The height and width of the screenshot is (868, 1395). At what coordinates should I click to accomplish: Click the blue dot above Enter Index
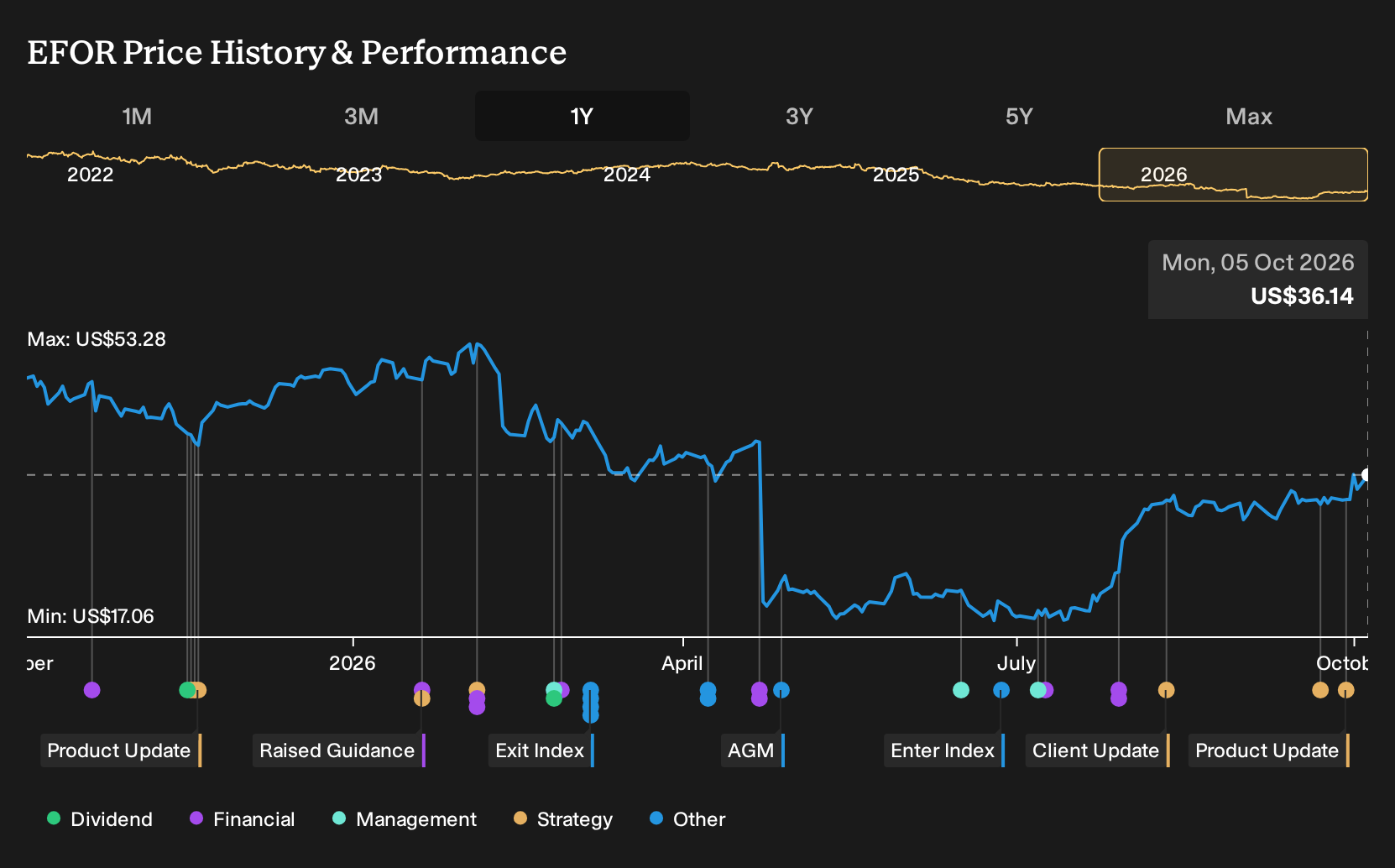(x=1001, y=690)
